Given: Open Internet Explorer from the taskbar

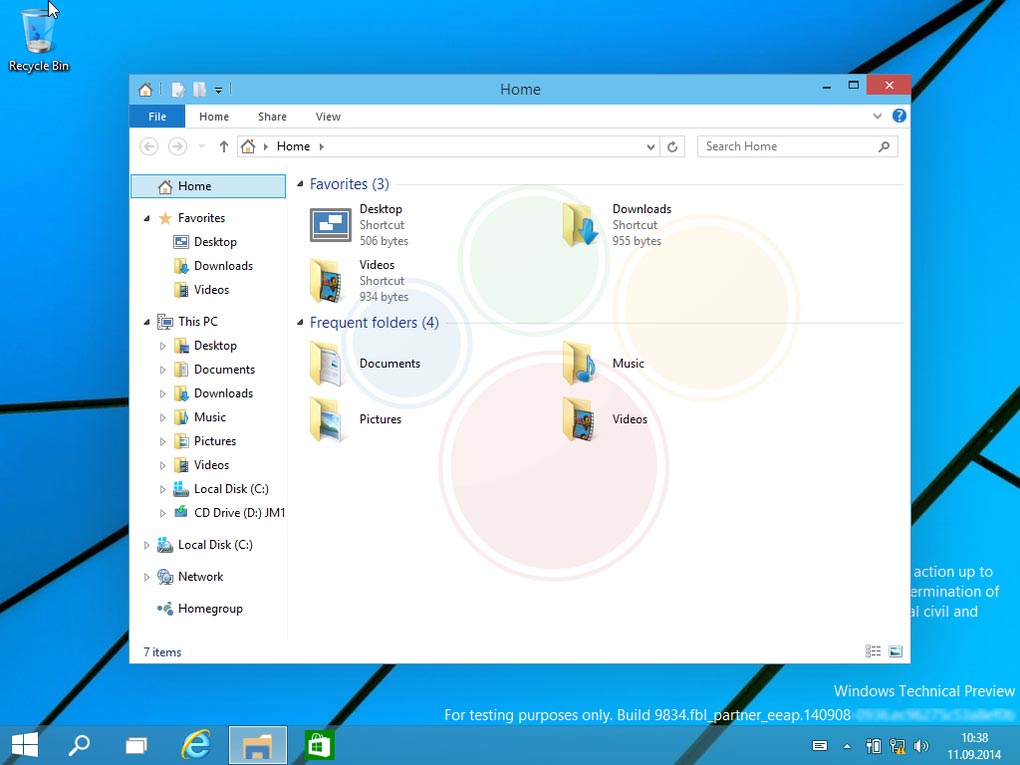Looking at the screenshot, I should point(196,745).
